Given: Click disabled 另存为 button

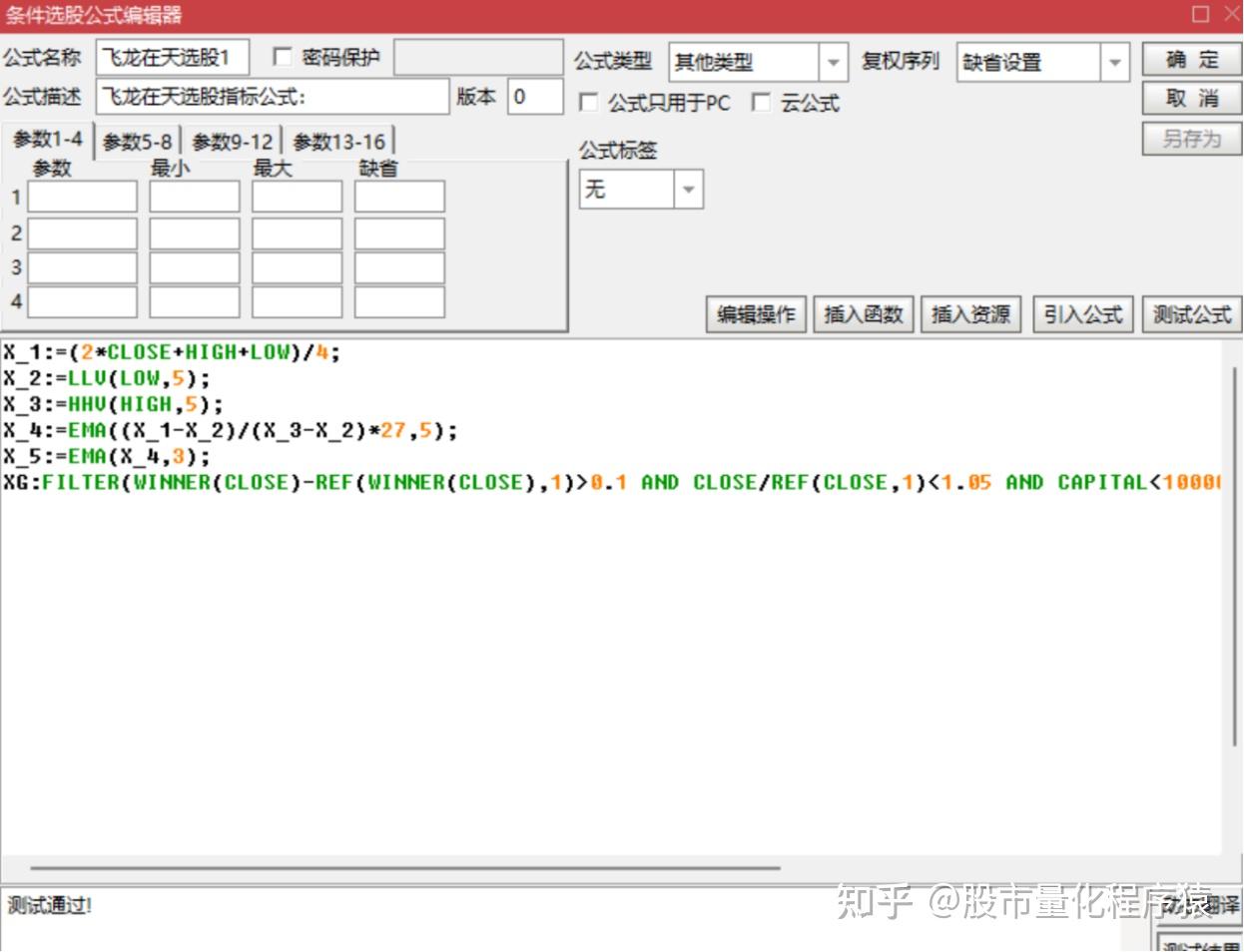Looking at the screenshot, I should pyautogui.click(x=1192, y=138).
